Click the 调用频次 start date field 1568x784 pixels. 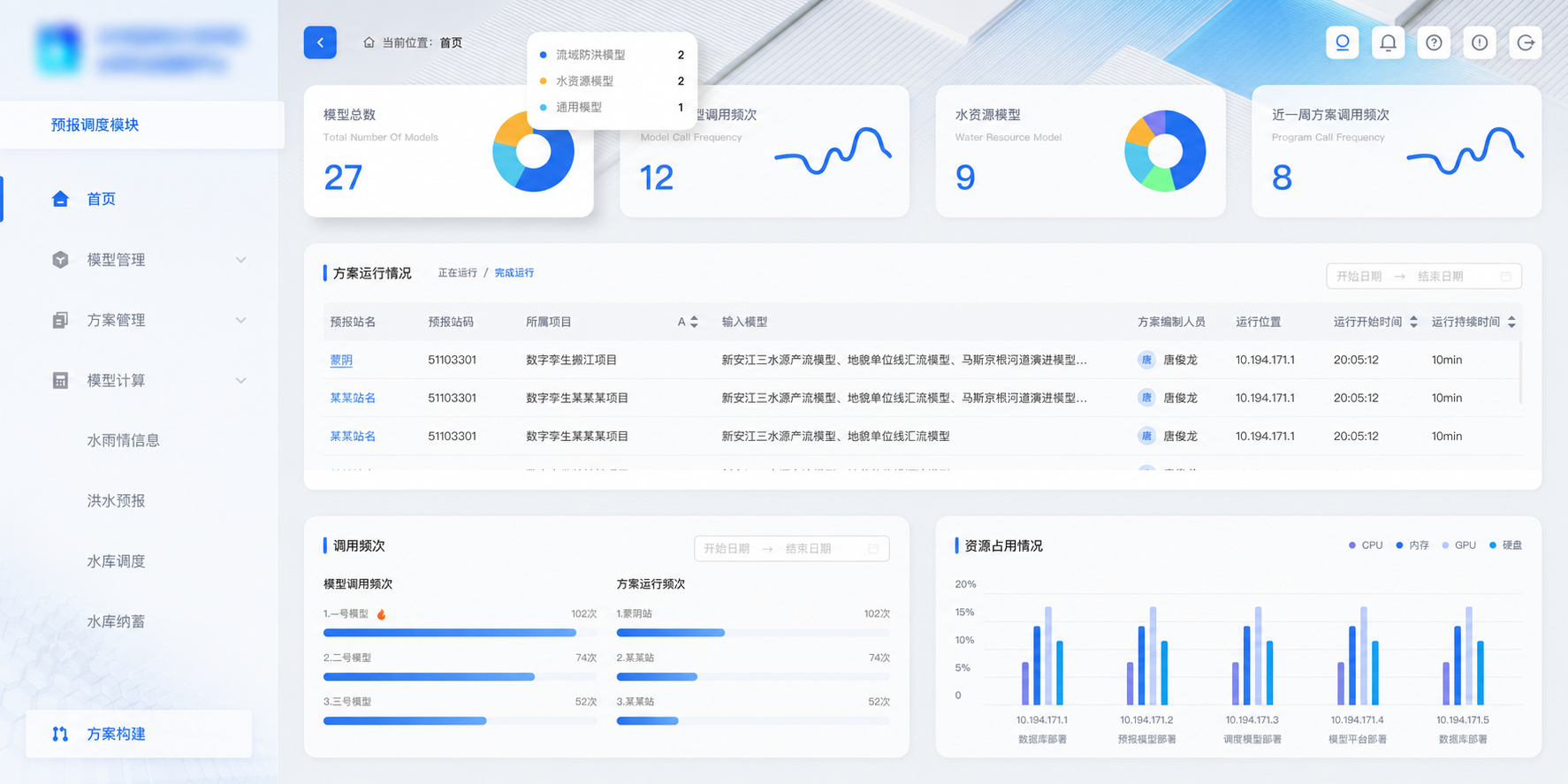pyautogui.click(x=727, y=549)
